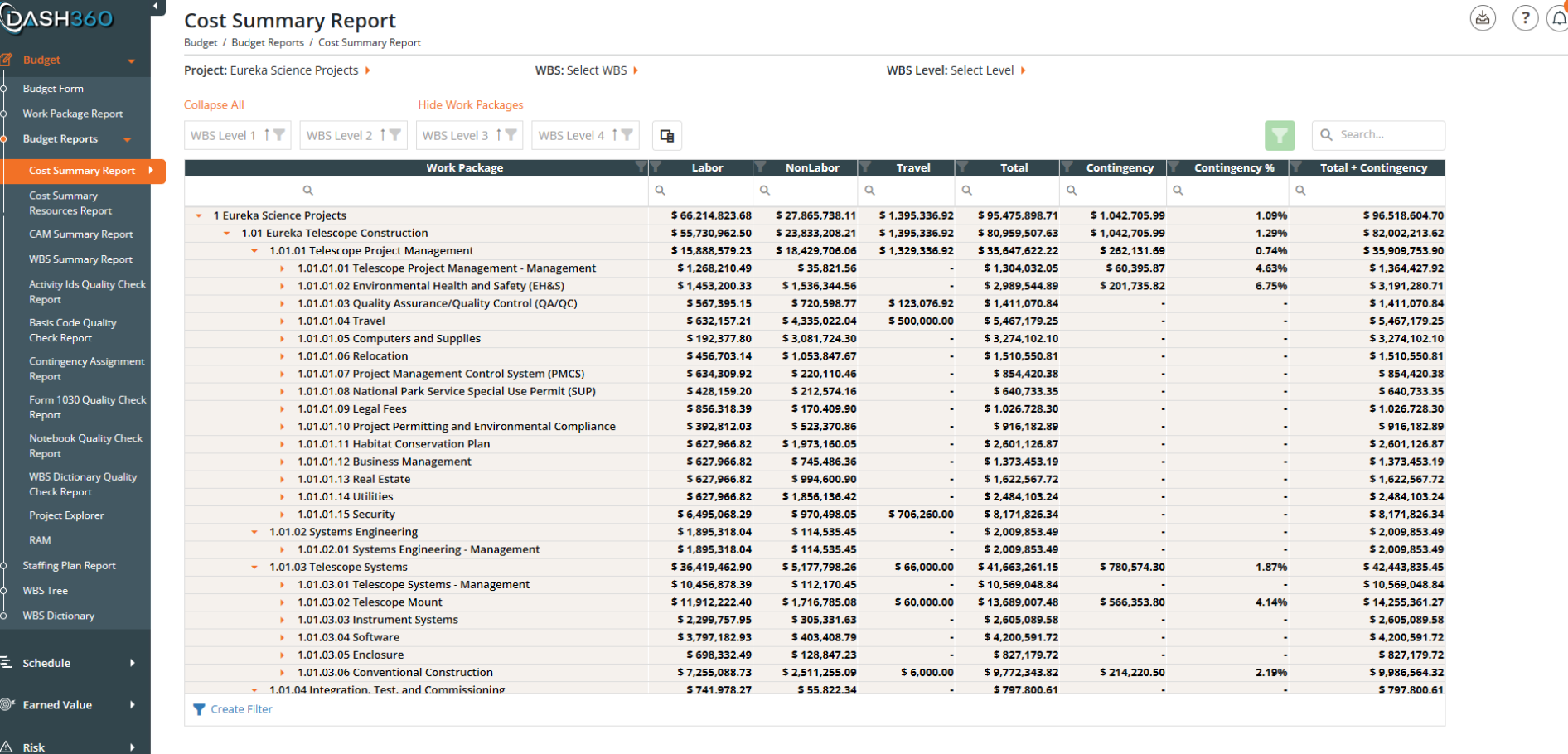Click the WBS Level 2 filter funnel icon

(395, 135)
